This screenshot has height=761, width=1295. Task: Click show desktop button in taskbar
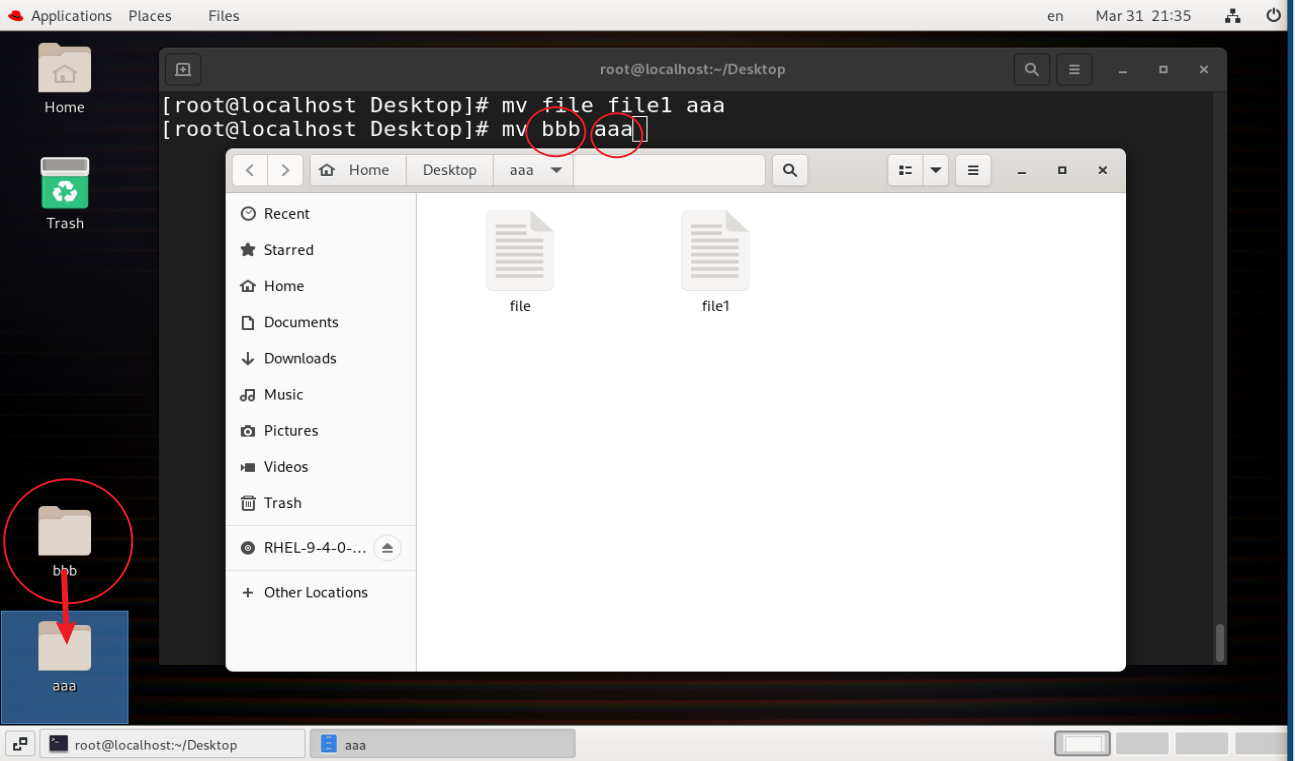(x=20, y=744)
